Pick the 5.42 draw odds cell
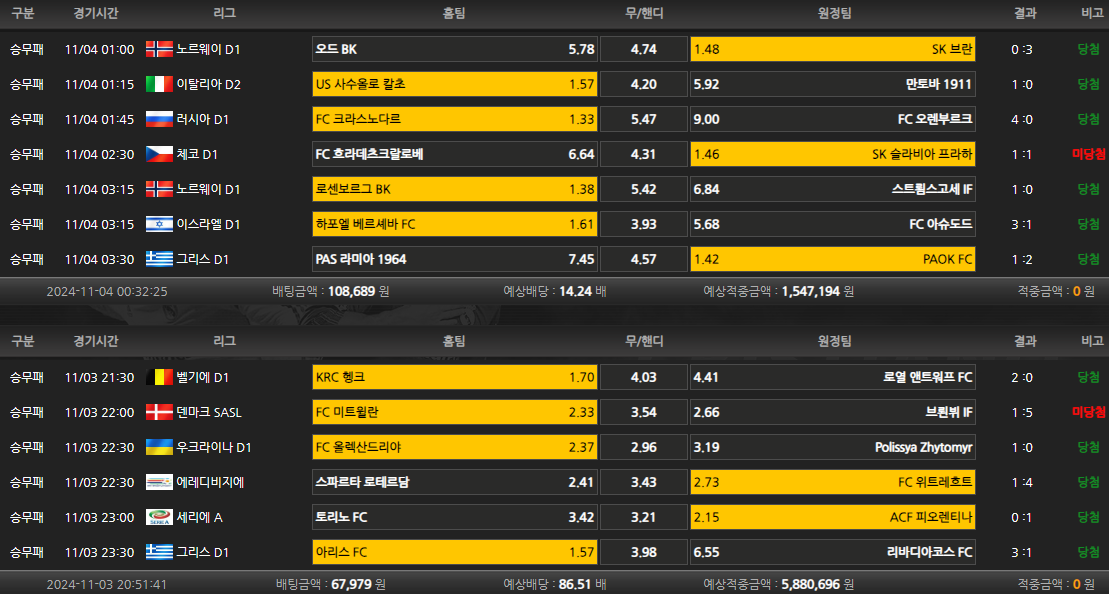 click(644, 189)
